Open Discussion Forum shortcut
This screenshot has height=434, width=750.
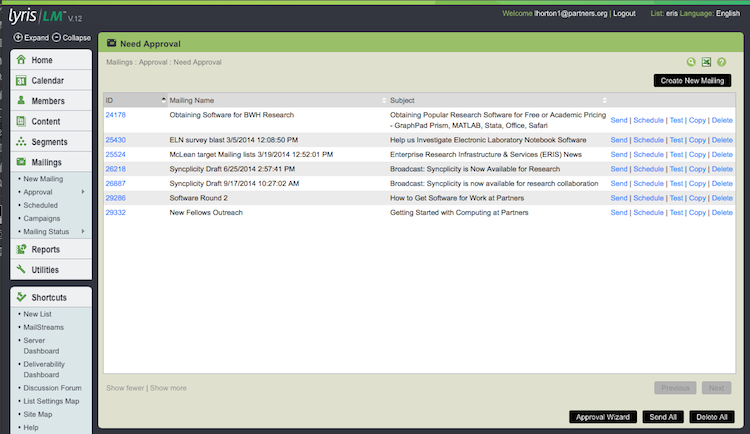53,388
